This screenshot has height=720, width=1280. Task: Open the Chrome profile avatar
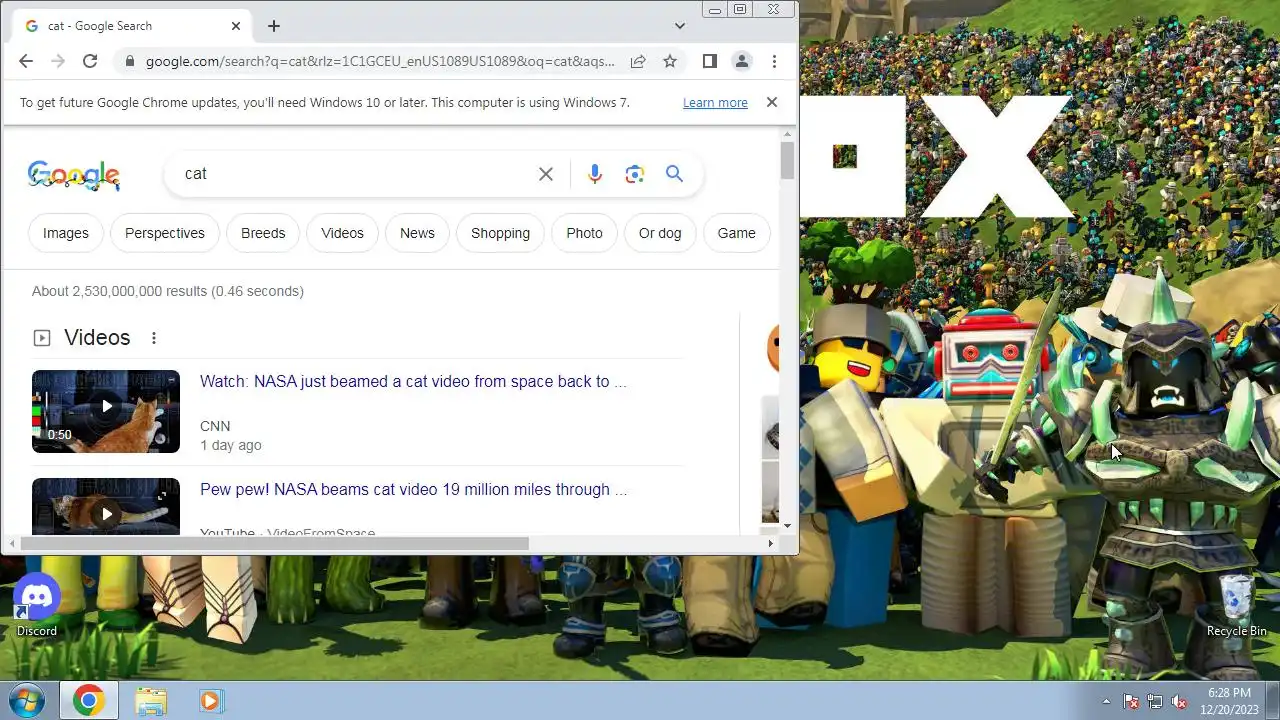click(742, 61)
